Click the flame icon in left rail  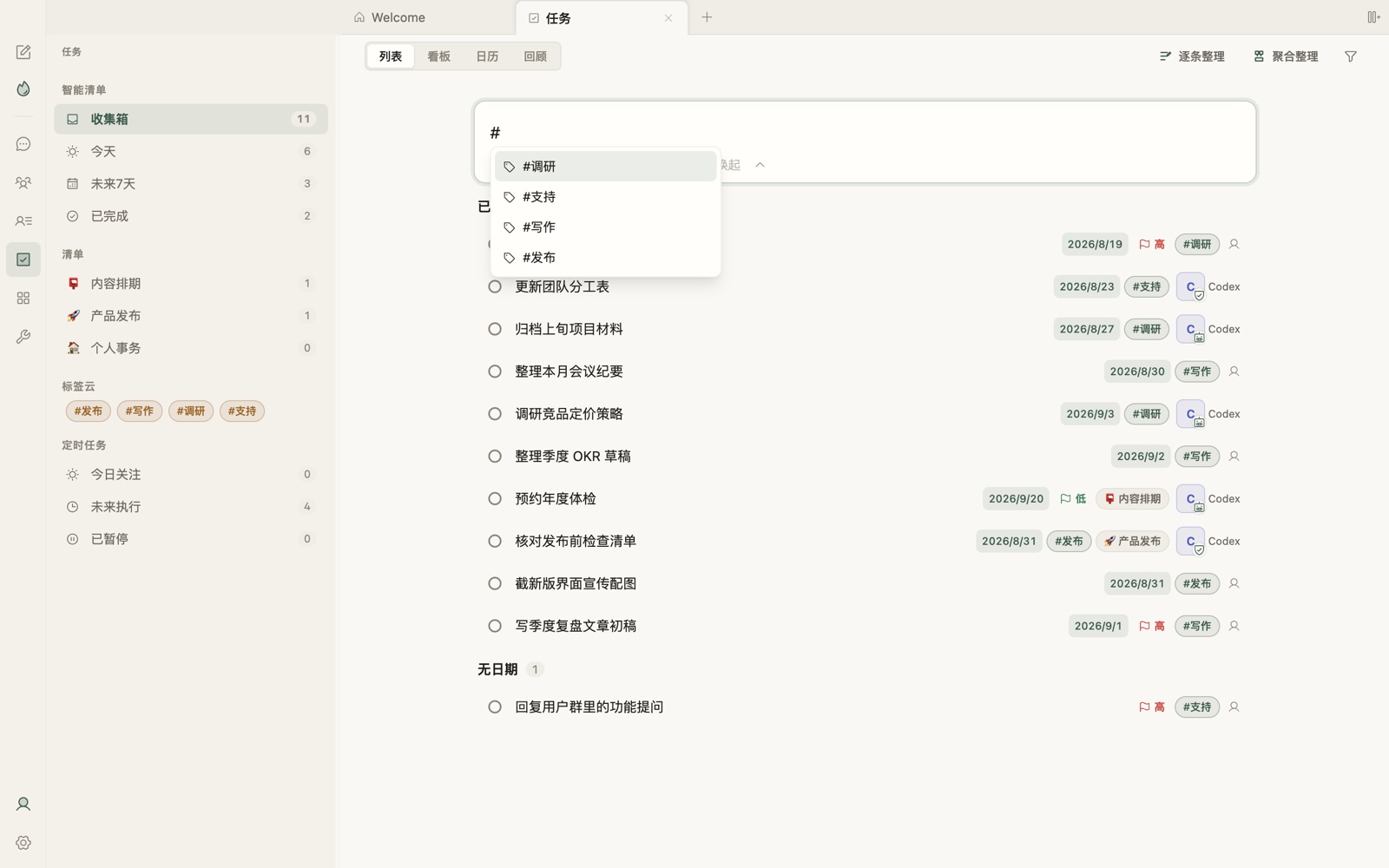pos(23,89)
